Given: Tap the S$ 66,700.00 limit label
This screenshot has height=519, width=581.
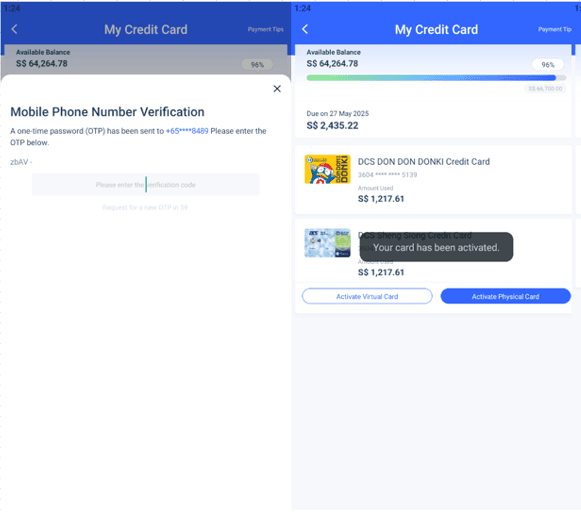Looking at the screenshot, I should (545, 89).
